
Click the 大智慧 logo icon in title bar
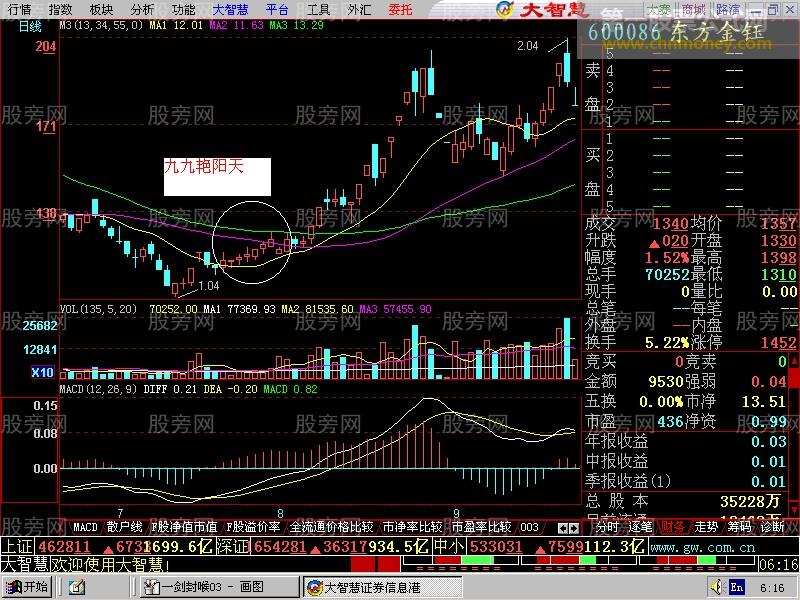[x=504, y=9]
